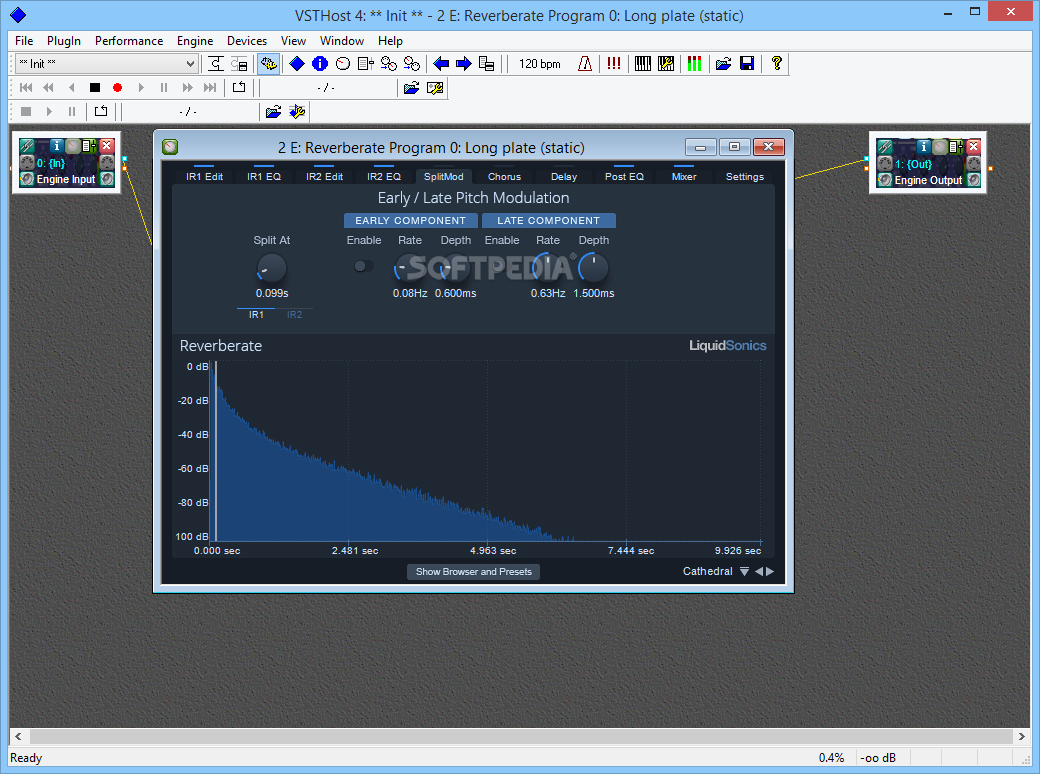The image size is (1040, 774).
Task: Open the MIDI player wrench settings icon
Action: coord(296,111)
